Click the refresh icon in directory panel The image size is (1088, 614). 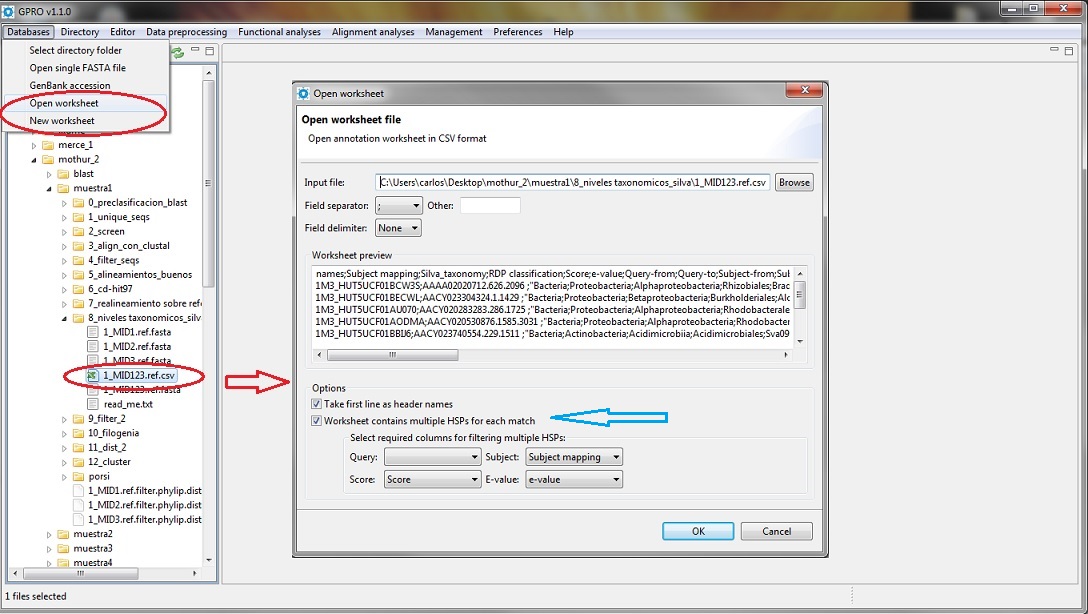(x=178, y=52)
